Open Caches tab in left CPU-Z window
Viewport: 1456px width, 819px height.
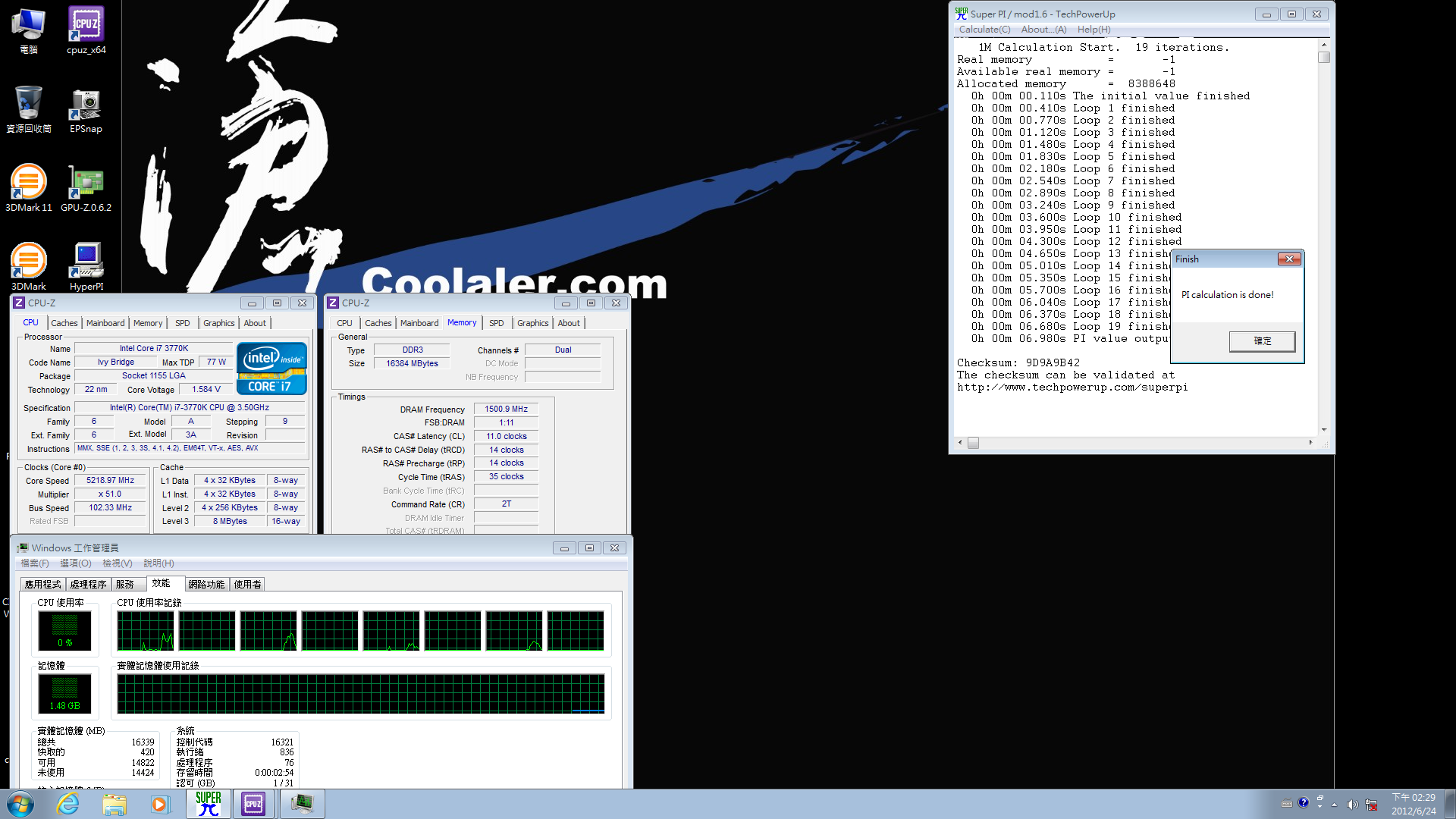click(64, 323)
